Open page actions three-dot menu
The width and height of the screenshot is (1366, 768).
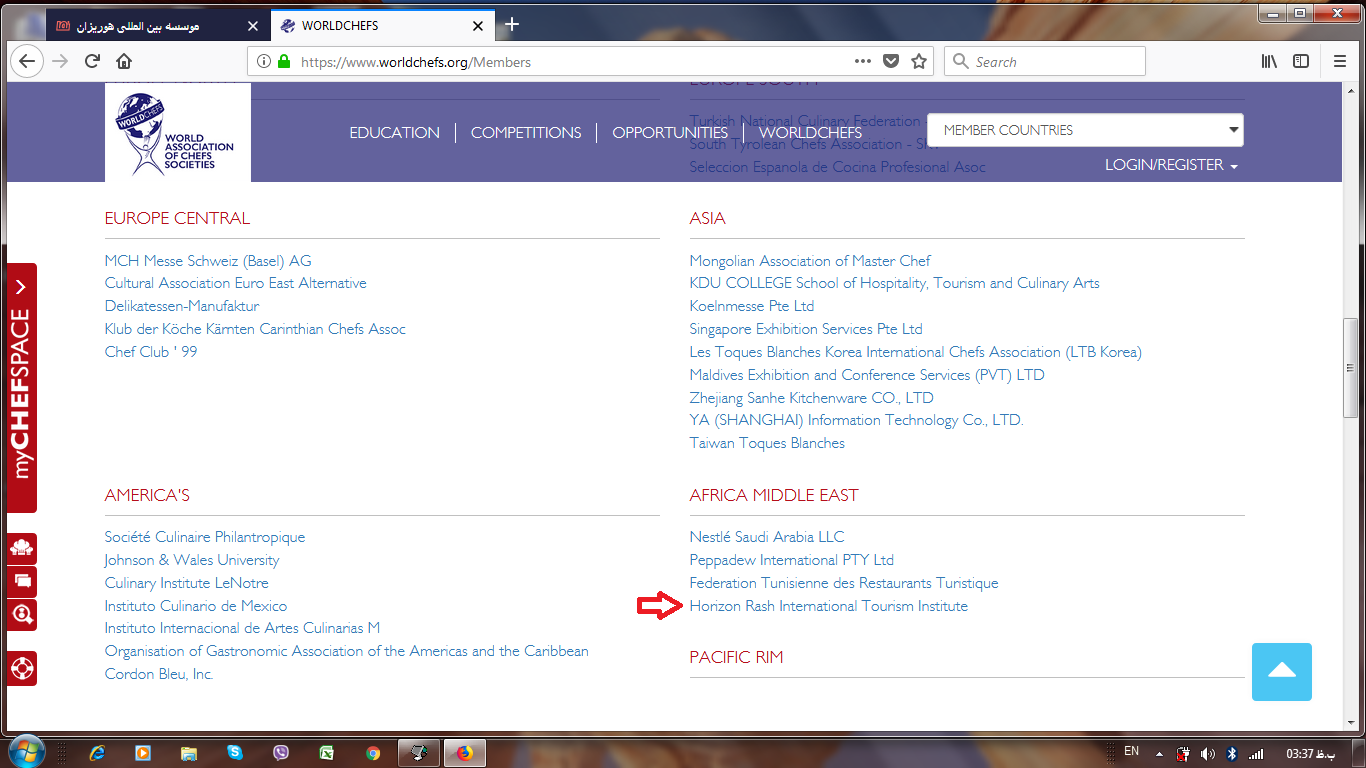tap(863, 61)
